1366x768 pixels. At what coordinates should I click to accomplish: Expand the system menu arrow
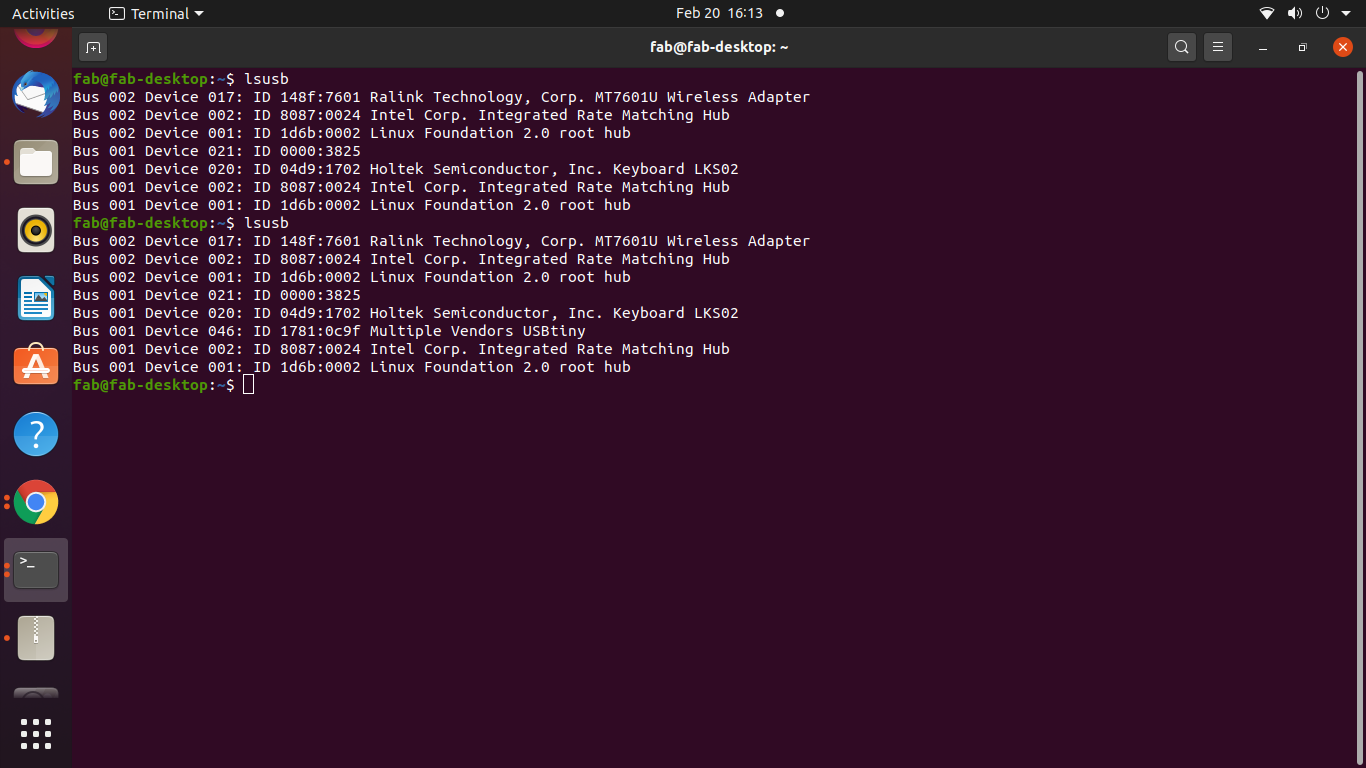(x=1346, y=14)
